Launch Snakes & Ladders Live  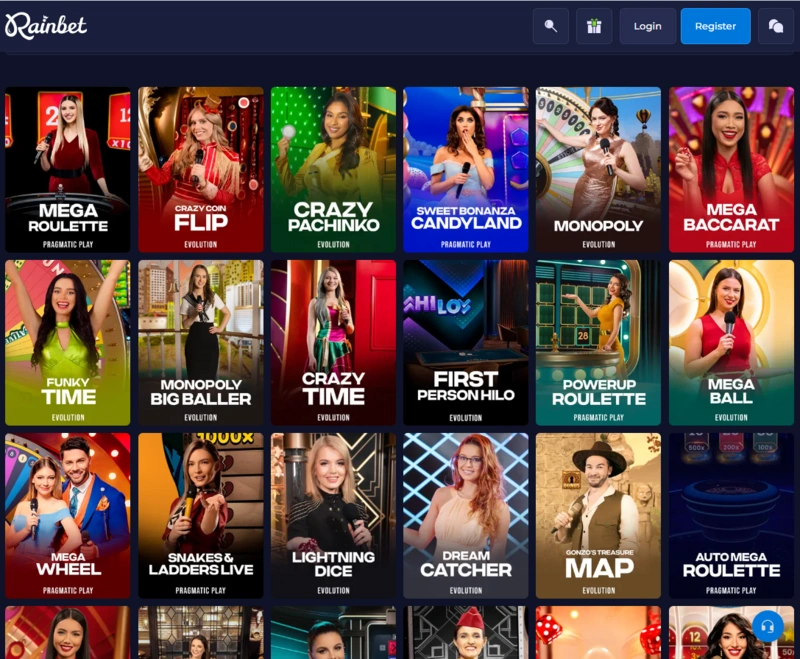[x=200, y=515]
